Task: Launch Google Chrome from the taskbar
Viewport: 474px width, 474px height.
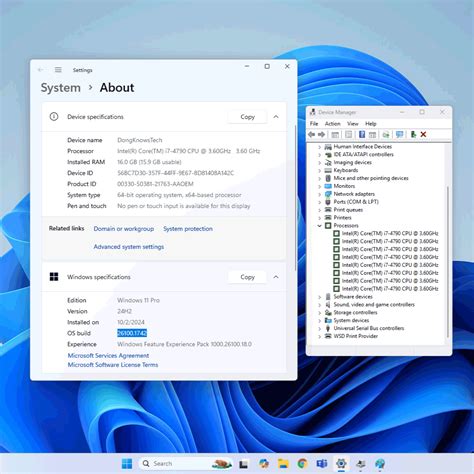Action: (302, 464)
